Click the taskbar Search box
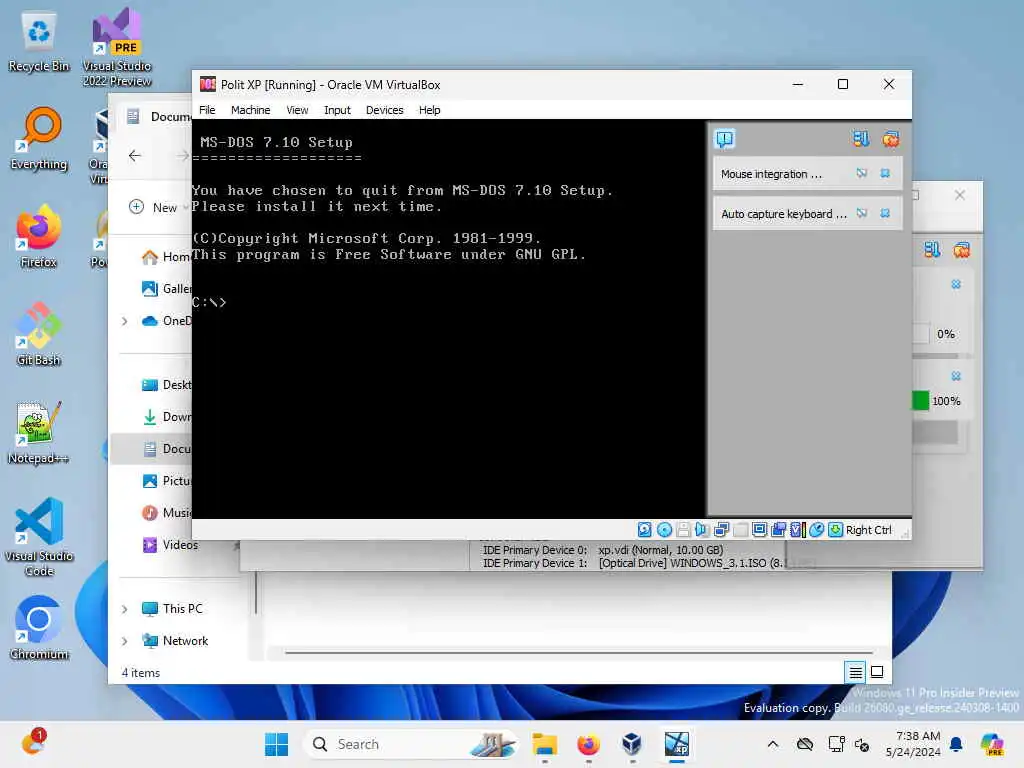1024x768 pixels. (410, 744)
